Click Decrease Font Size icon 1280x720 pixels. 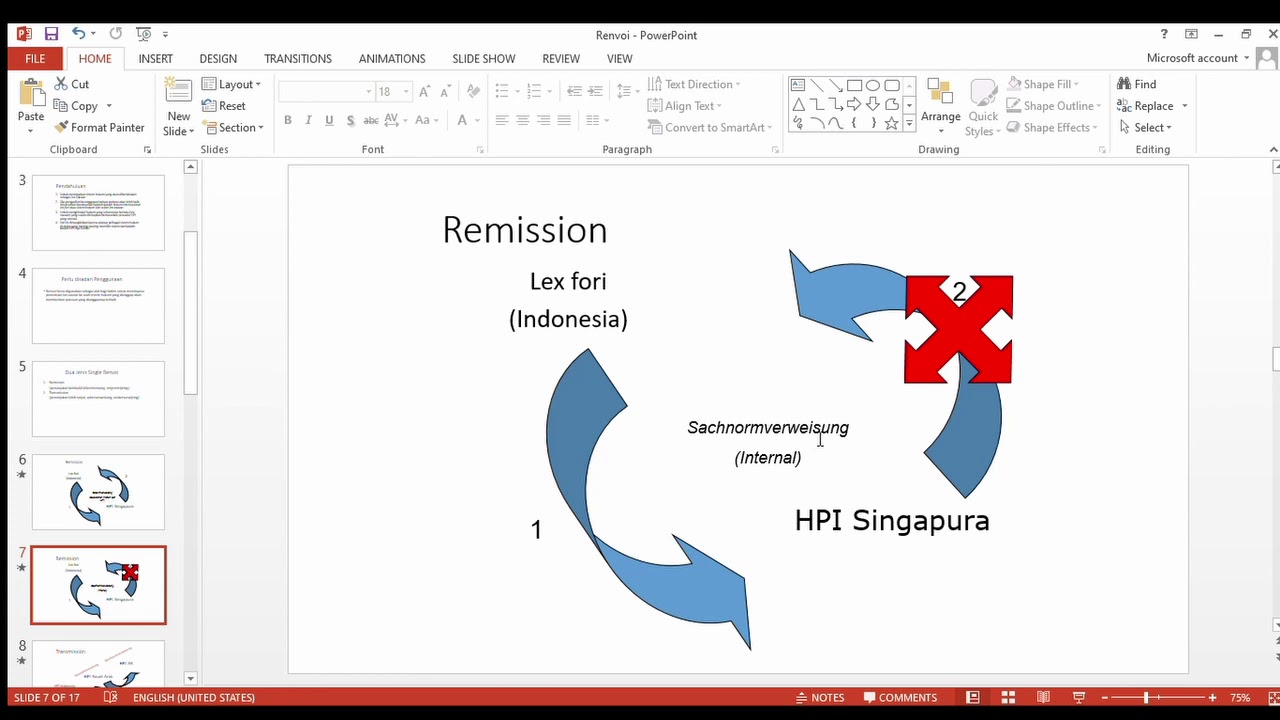445,91
